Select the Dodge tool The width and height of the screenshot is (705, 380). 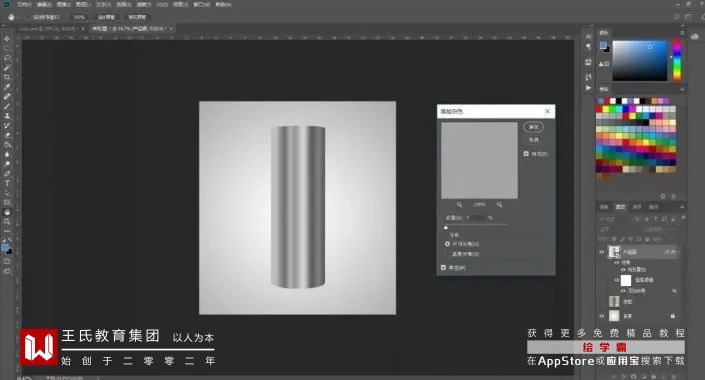[x=7, y=164]
